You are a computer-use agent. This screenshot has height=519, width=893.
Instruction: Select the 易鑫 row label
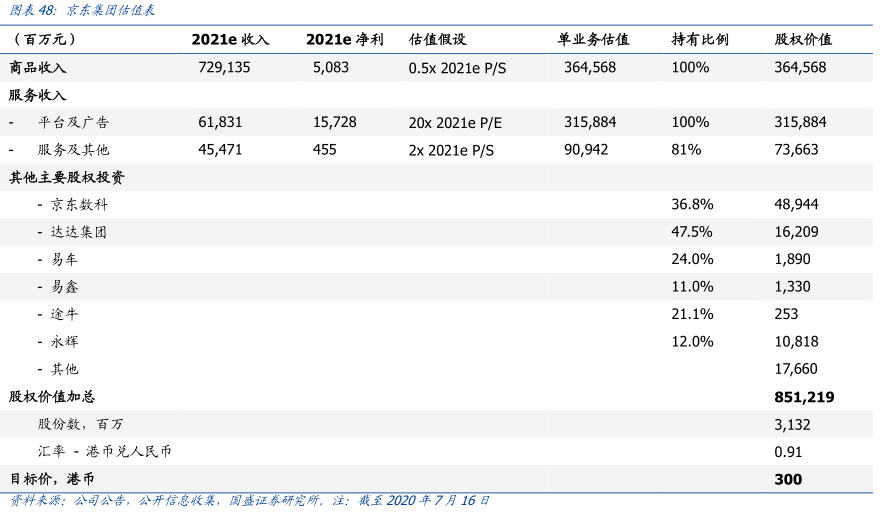64,287
